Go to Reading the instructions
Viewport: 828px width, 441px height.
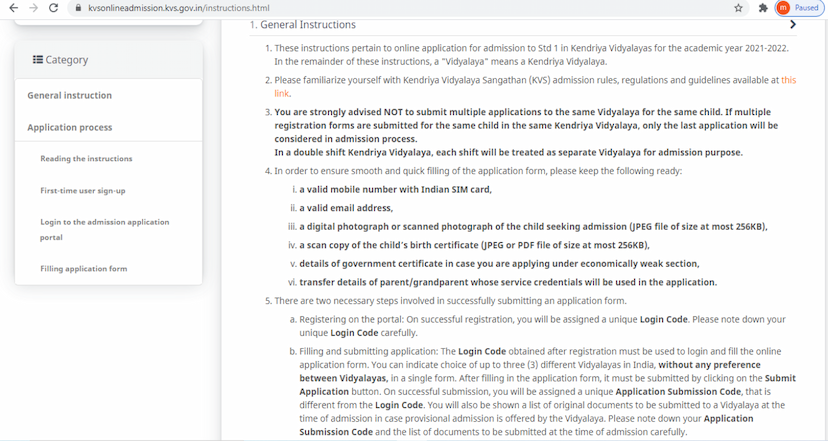pyautogui.click(x=86, y=159)
